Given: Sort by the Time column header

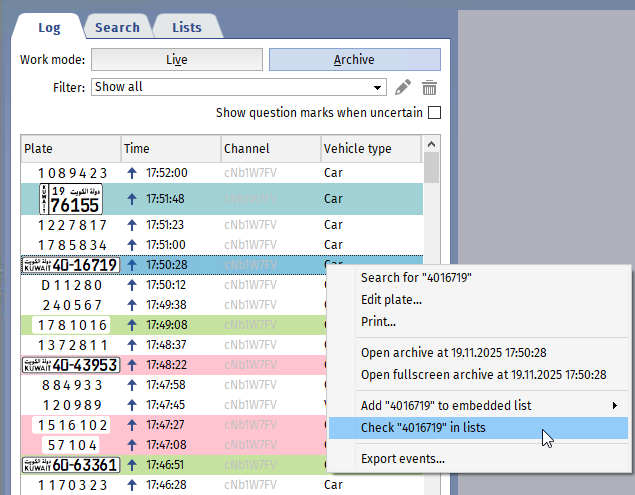Looking at the screenshot, I should tap(170, 149).
